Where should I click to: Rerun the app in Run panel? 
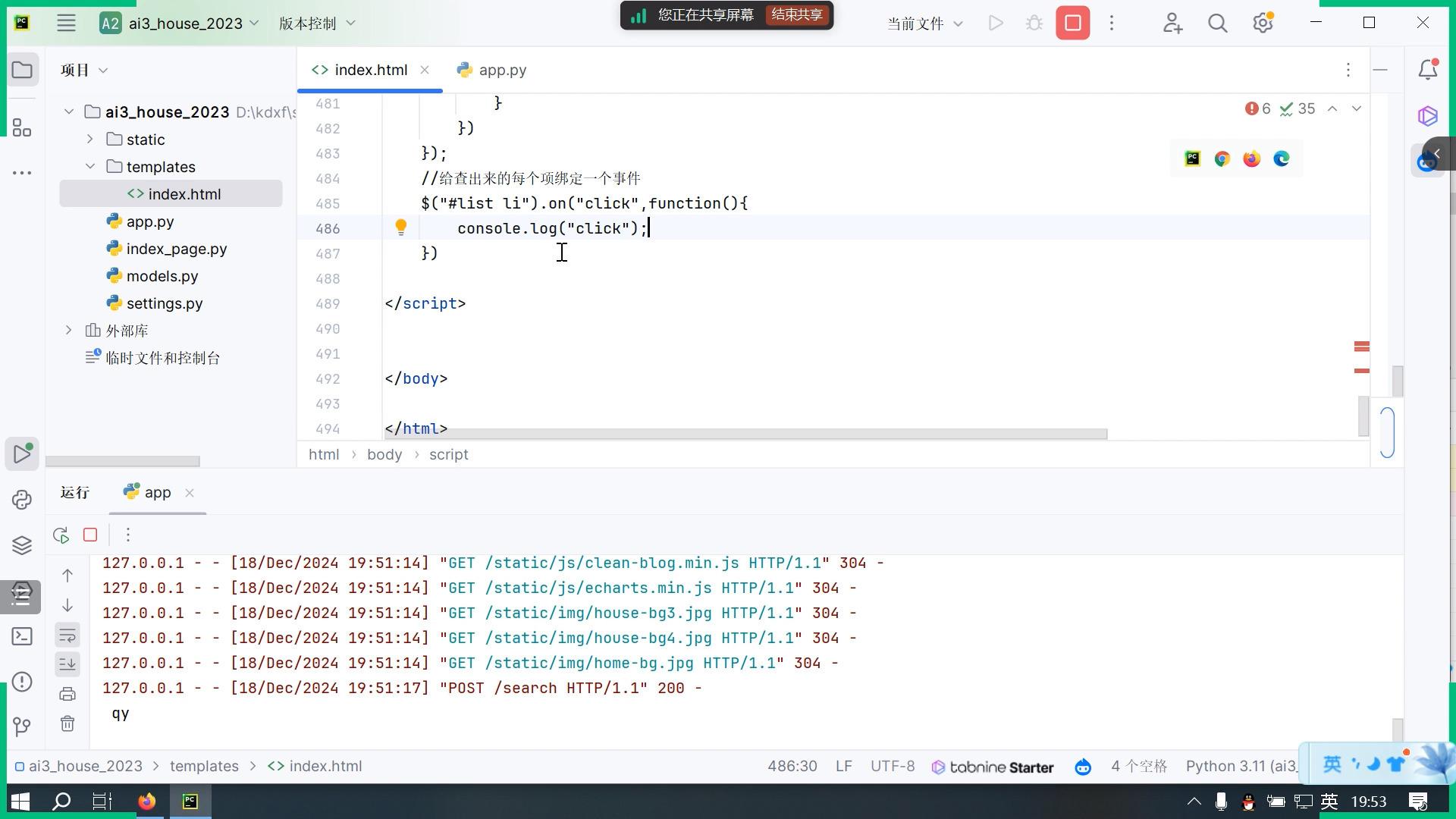pos(61,535)
